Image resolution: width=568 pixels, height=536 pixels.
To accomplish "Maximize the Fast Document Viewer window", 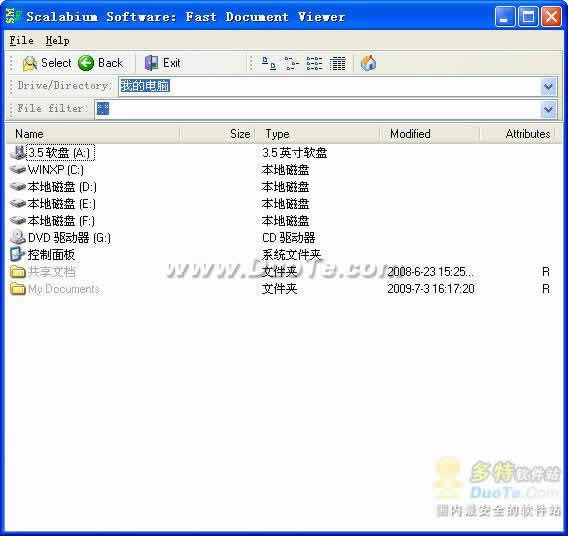I will pyautogui.click(x=528, y=17).
